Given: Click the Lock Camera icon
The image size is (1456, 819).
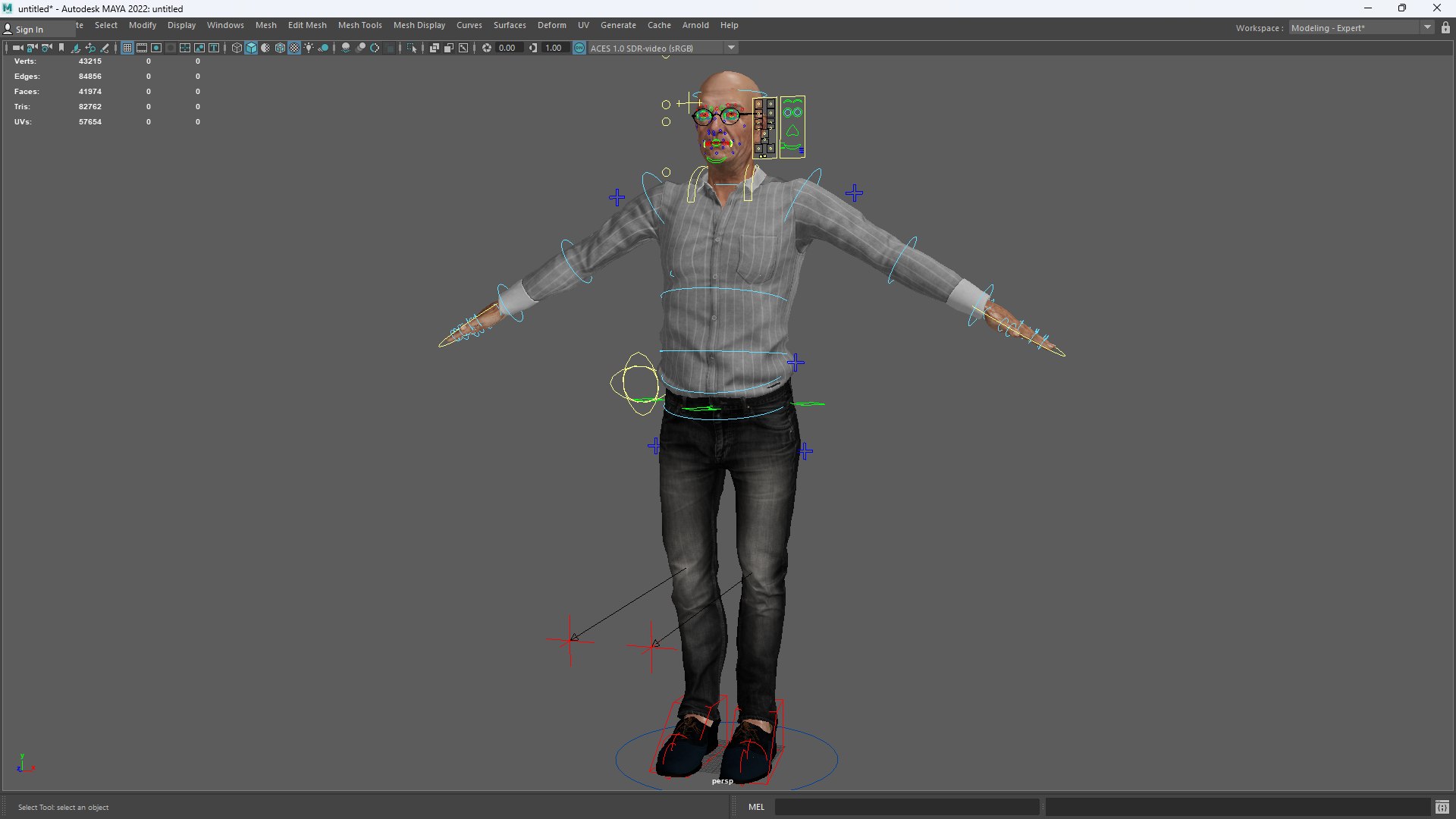Looking at the screenshot, I should pyautogui.click(x=32, y=48).
